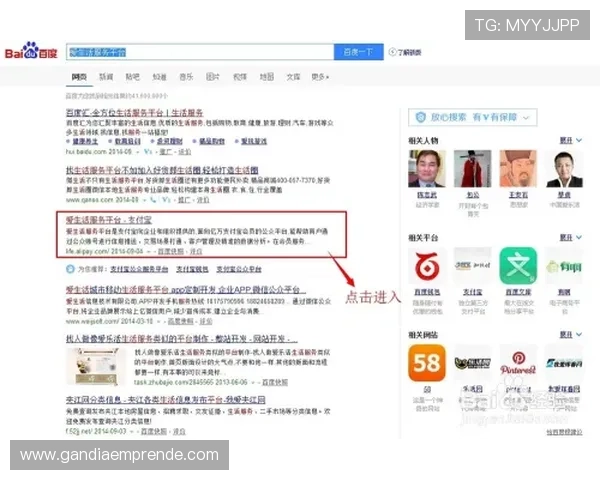Open result 夹江网分类信息
This screenshot has height=480, width=600.
point(166,400)
